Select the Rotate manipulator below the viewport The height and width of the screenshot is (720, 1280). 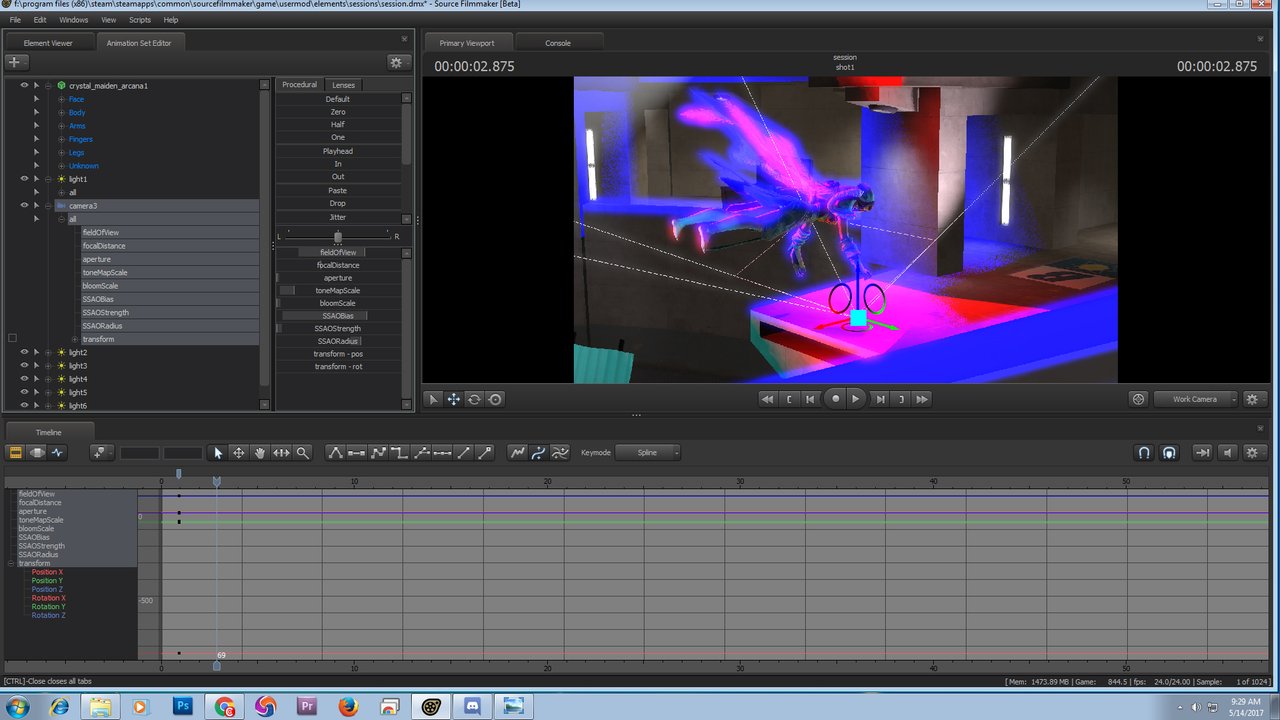474,399
